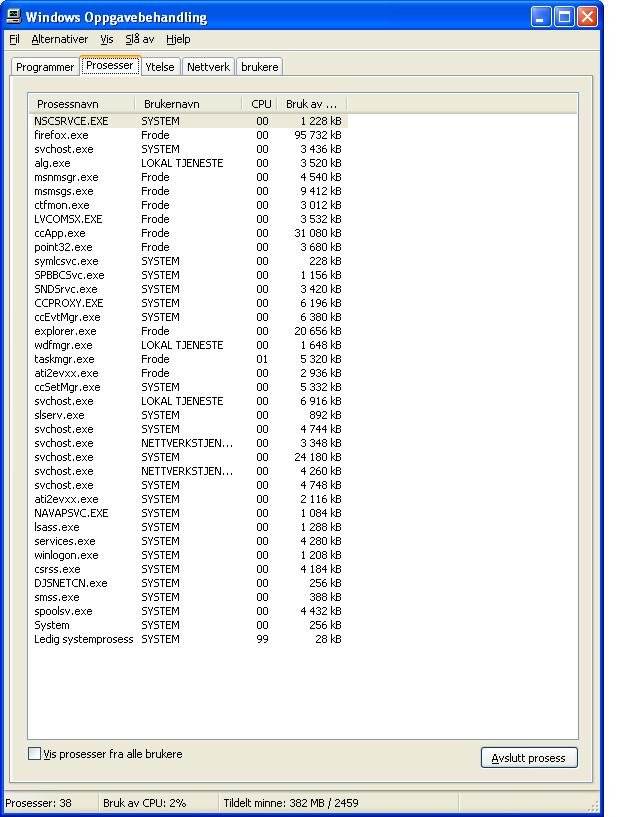Select the explorer.exe process
This screenshot has width=640, height=817.
coord(188,331)
